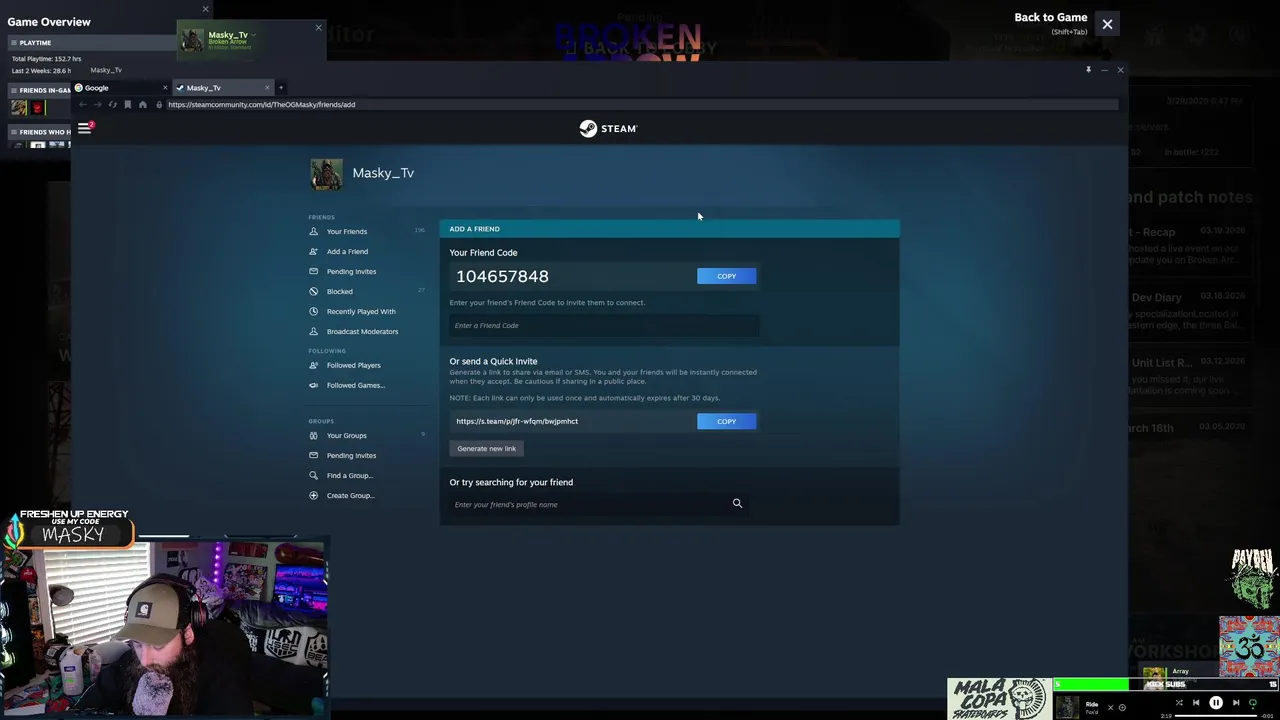Toggle shuffle in the music player
This screenshot has width=1280, height=720.
tap(1178, 703)
